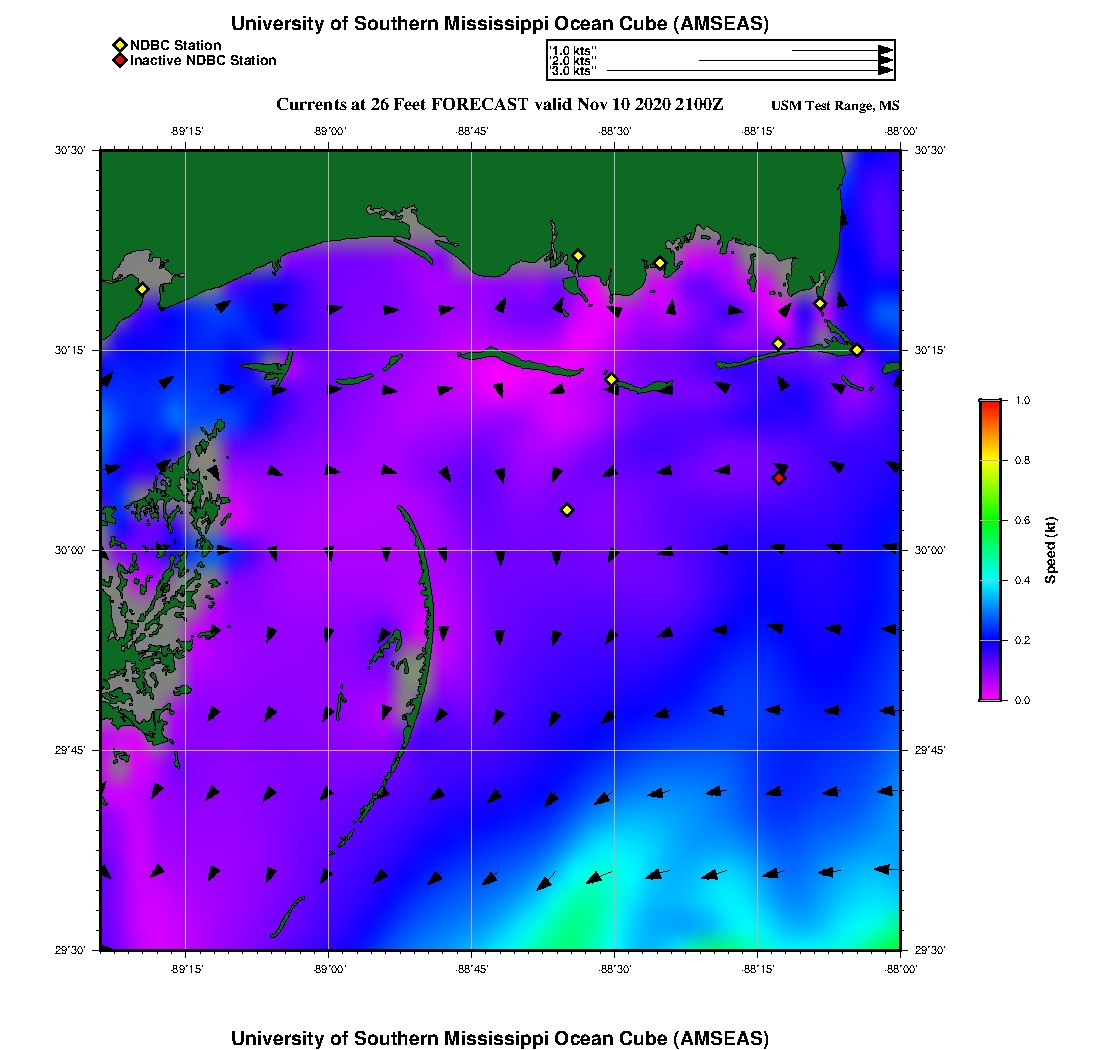The height and width of the screenshot is (1050, 1100).
Task: Select yellow station marker just below 30°15' gridline
Action: click(x=611, y=379)
